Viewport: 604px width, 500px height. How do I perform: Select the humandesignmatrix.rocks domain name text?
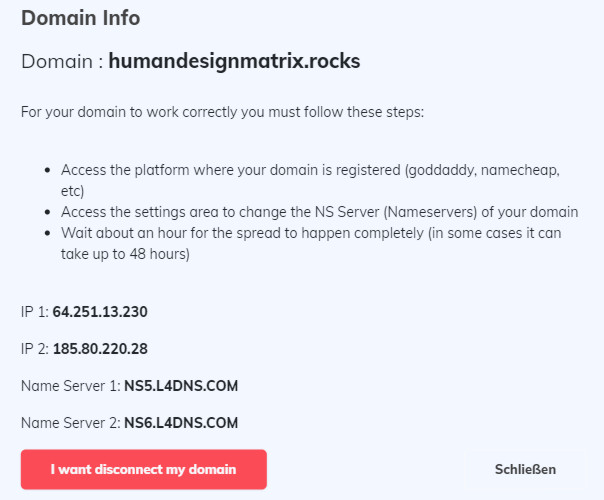(x=234, y=61)
